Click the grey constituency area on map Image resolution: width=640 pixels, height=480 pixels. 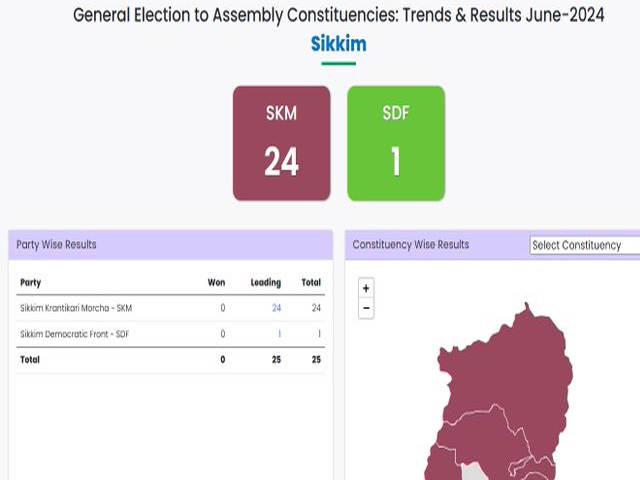(471, 472)
